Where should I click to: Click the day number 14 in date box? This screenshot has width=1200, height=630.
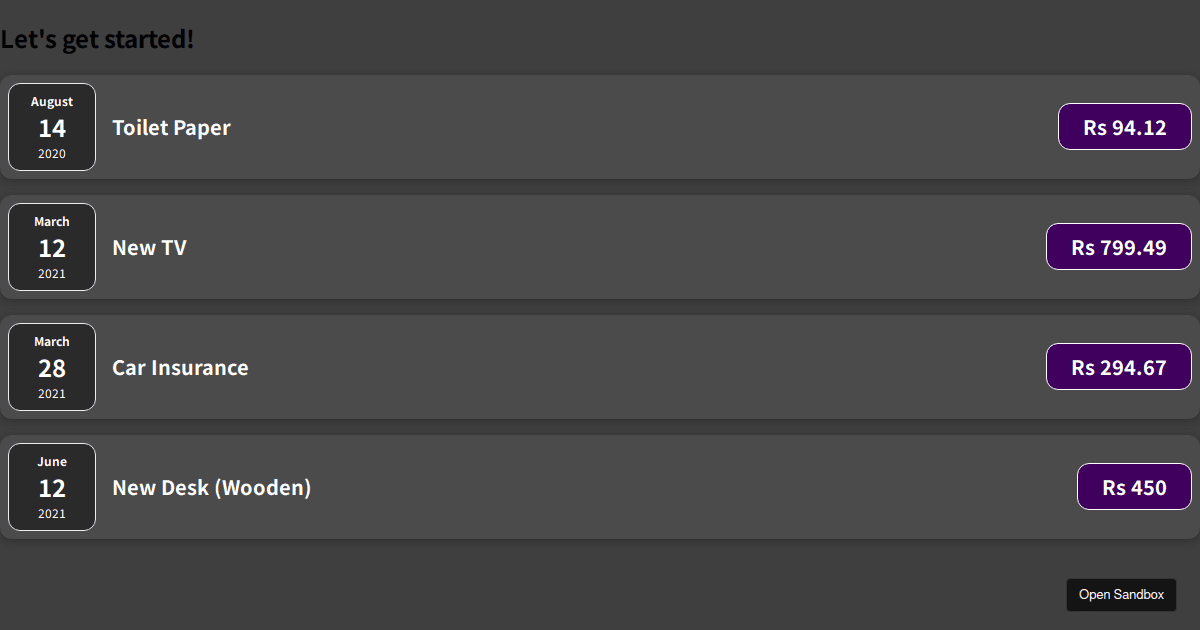click(x=52, y=129)
